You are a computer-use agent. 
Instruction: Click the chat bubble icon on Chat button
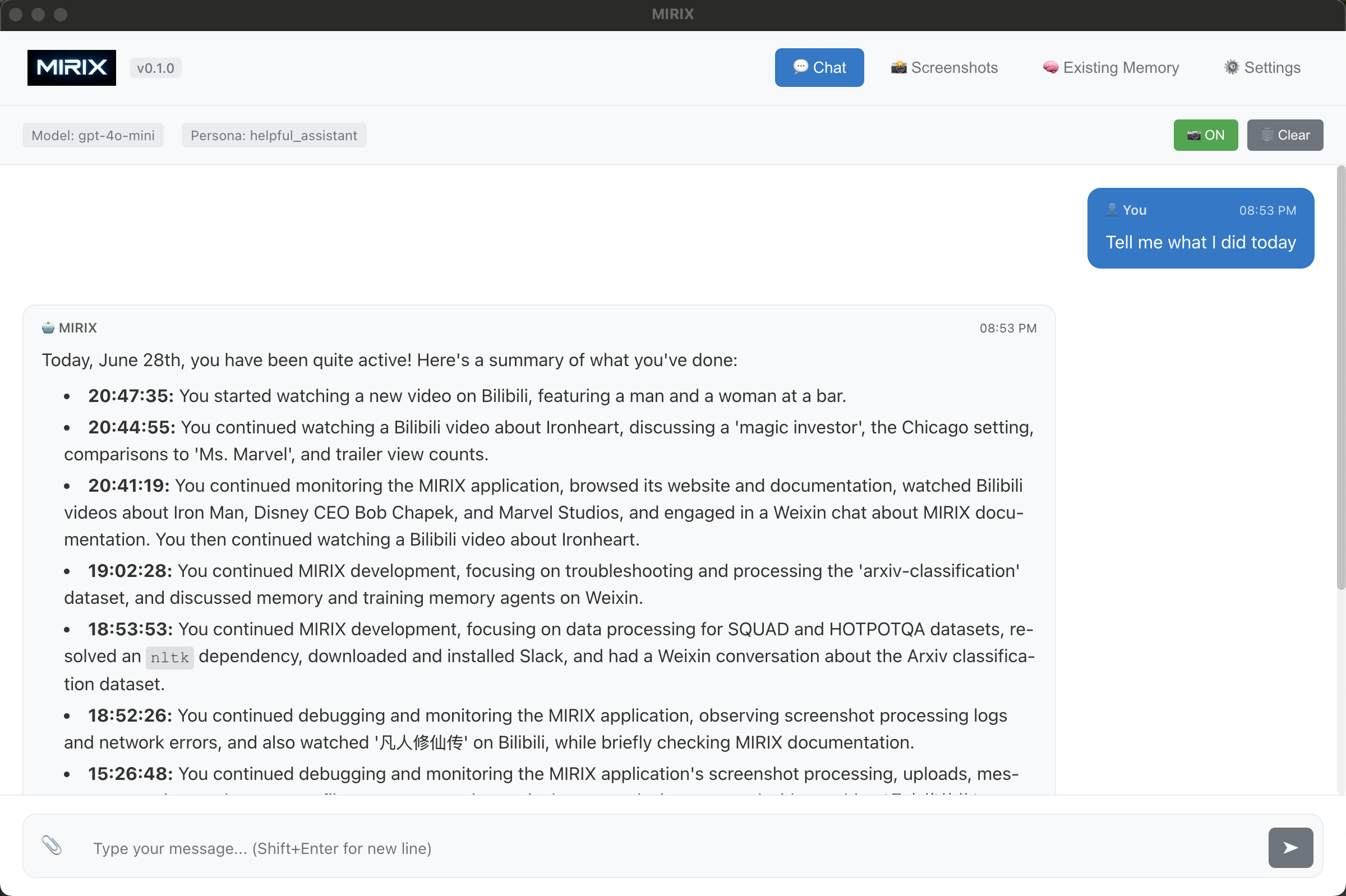pos(801,67)
